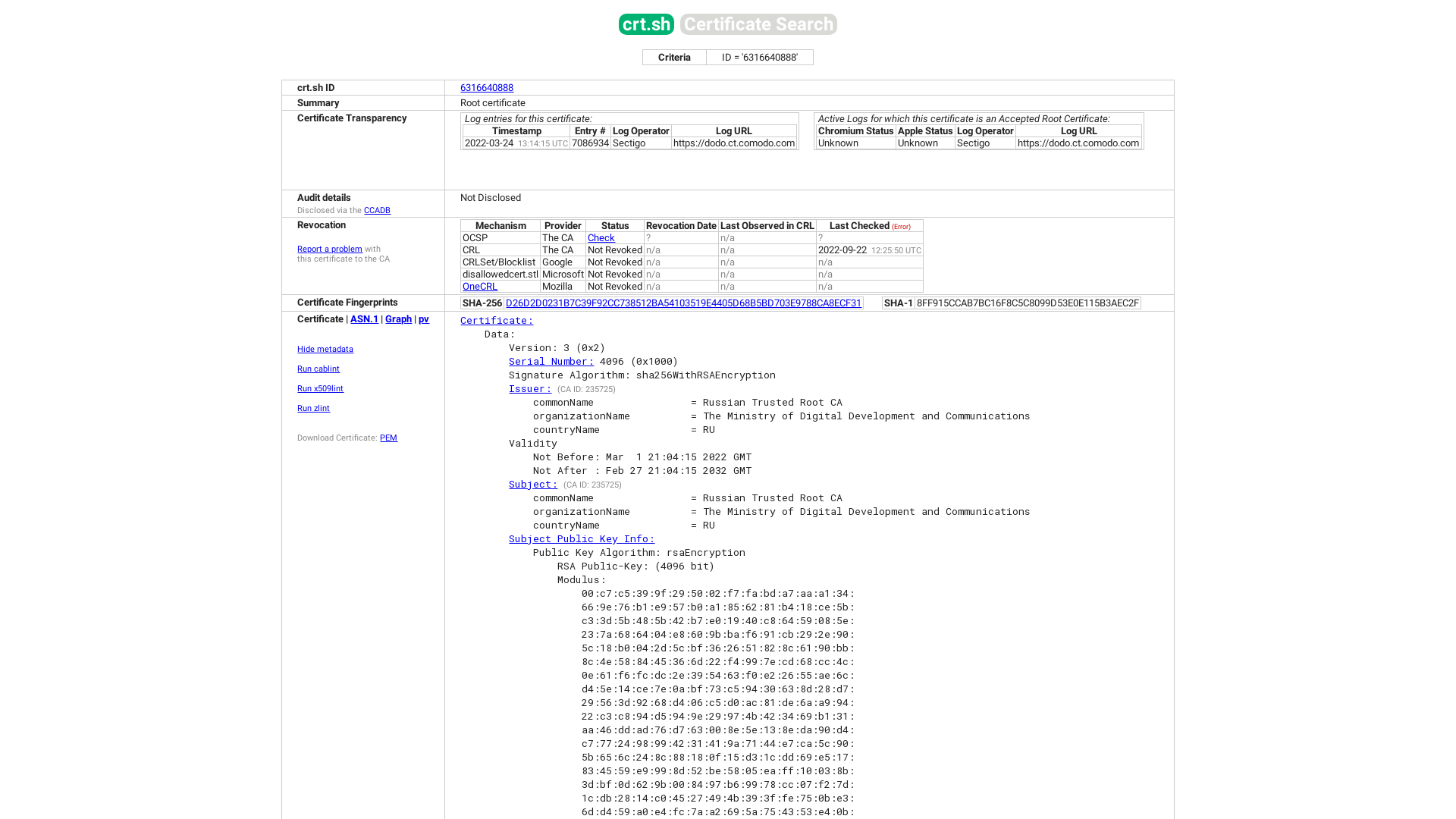Select the disallowedcert.stl mechanism cell
This screenshot has height=819, width=1456.
tap(500, 275)
